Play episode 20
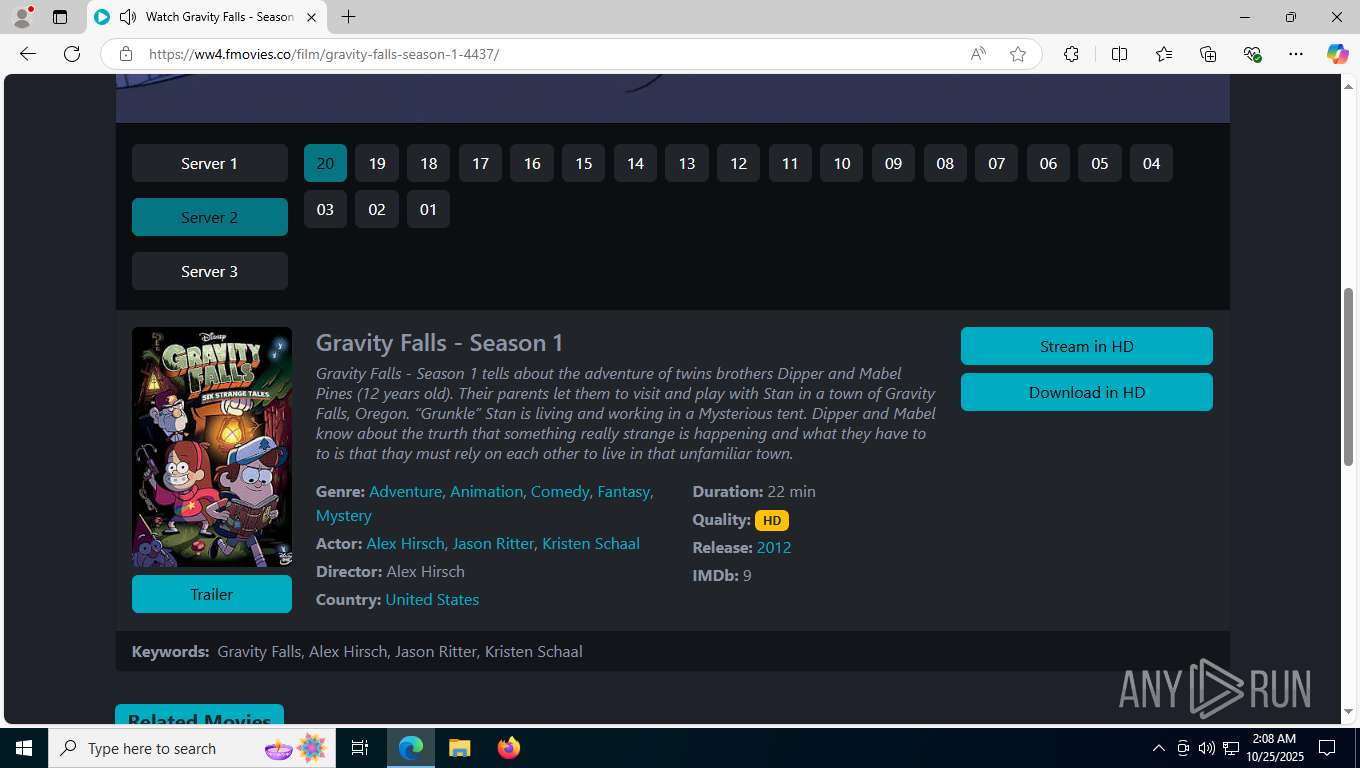 tap(325, 163)
